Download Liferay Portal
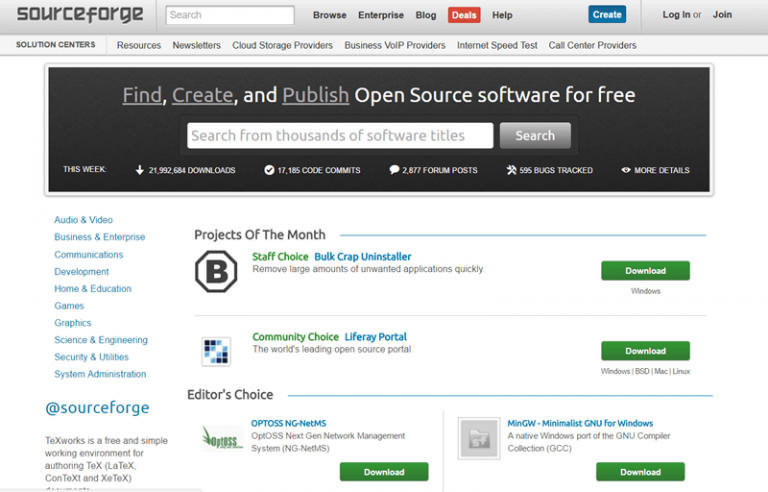 click(645, 351)
